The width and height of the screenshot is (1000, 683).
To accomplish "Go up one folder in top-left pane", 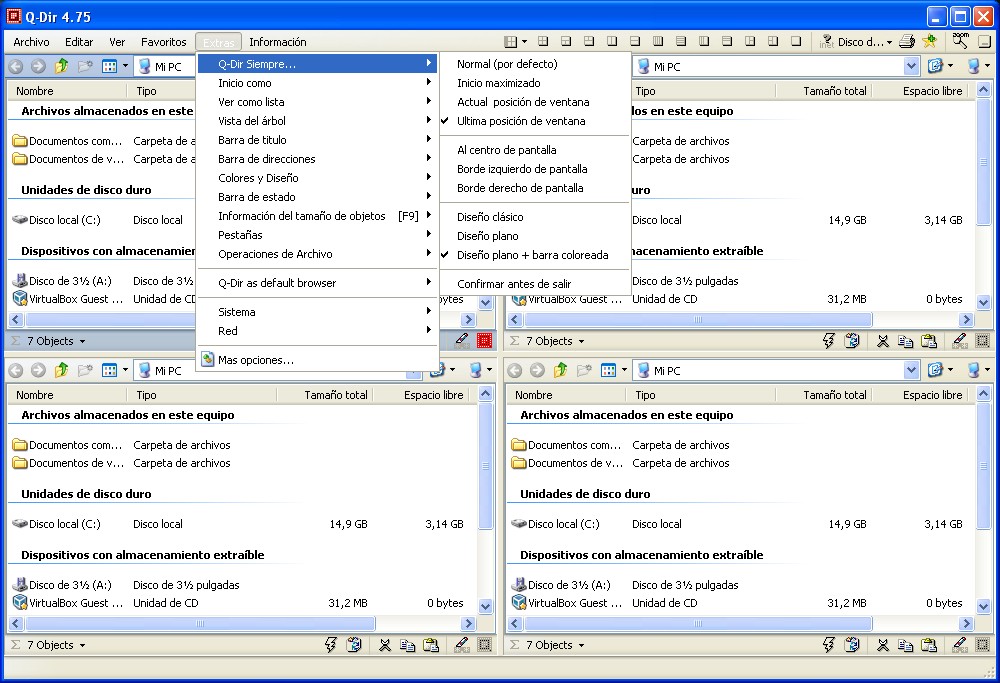I will pyautogui.click(x=61, y=66).
